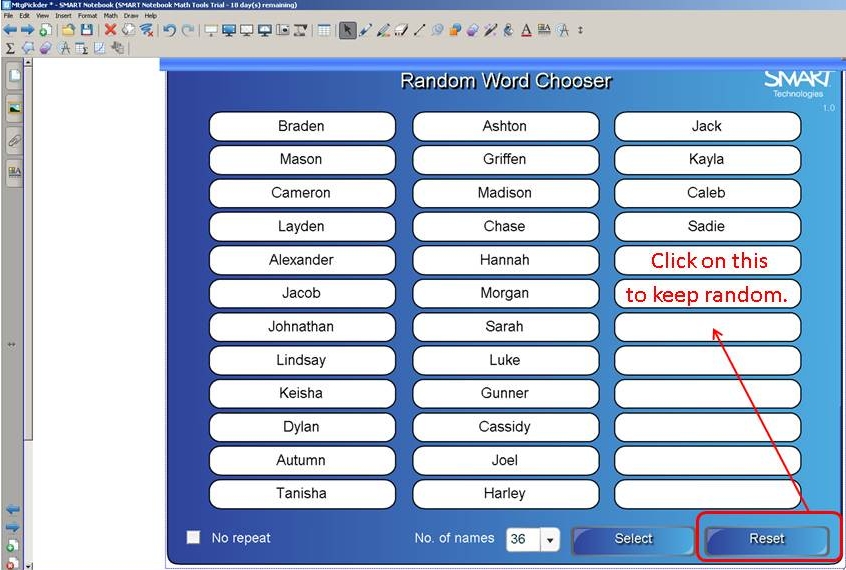Open the Format menu
Screen dimensions: 846x570
[87, 16]
